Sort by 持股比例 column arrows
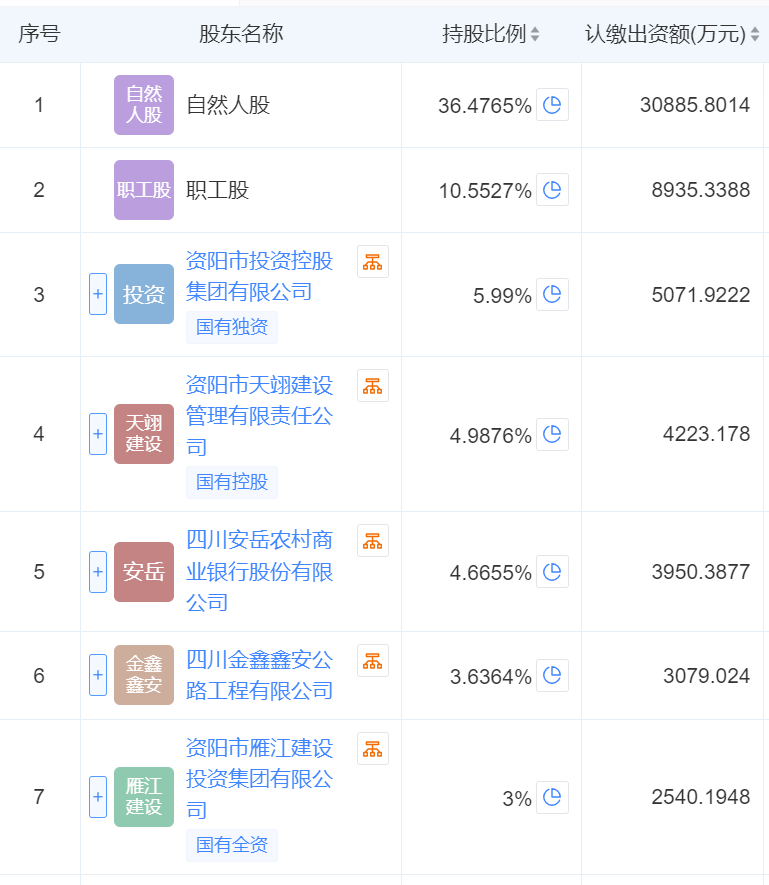The width and height of the screenshot is (769, 885). [535, 34]
